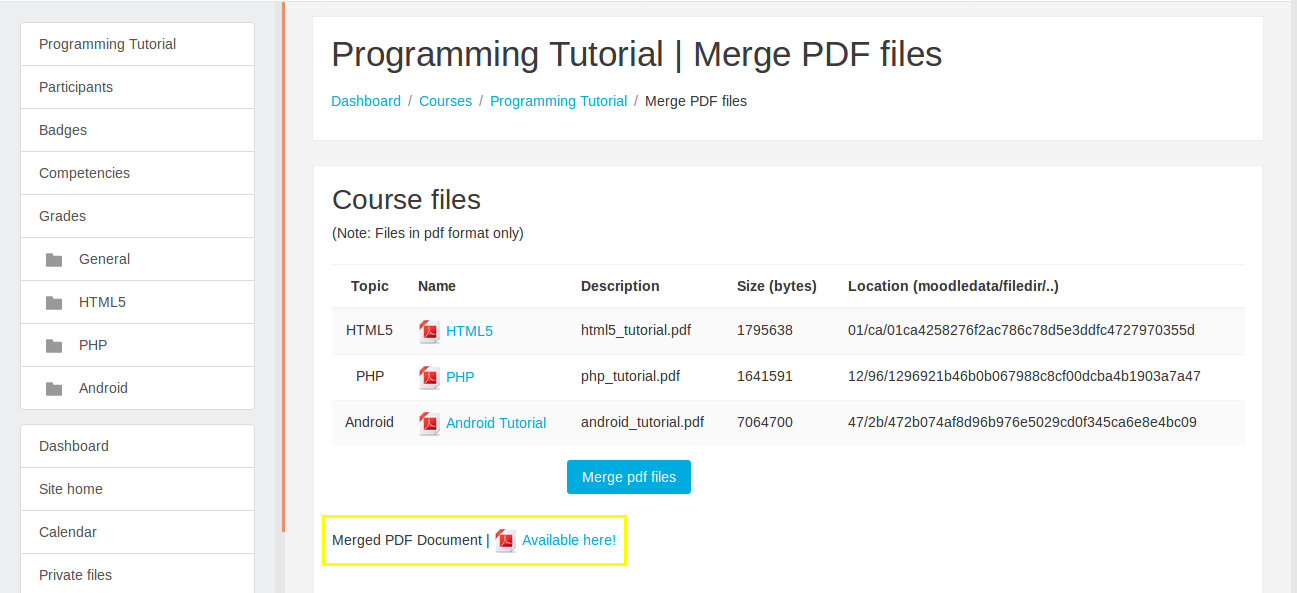Click the location starting with 12/96/1296921b
Viewport: 1297px width, 593px height.
(x=1024, y=376)
